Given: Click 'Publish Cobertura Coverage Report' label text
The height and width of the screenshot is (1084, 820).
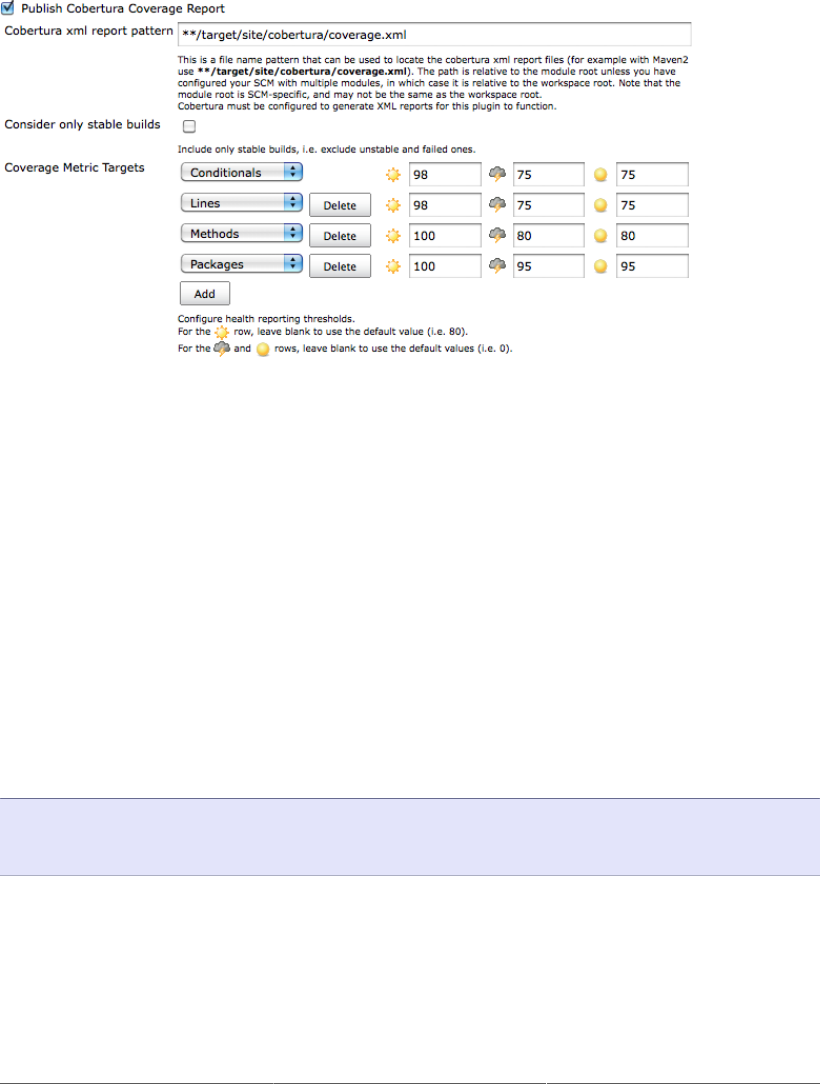Looking at the screenshot, I should [x=123, y=9].
